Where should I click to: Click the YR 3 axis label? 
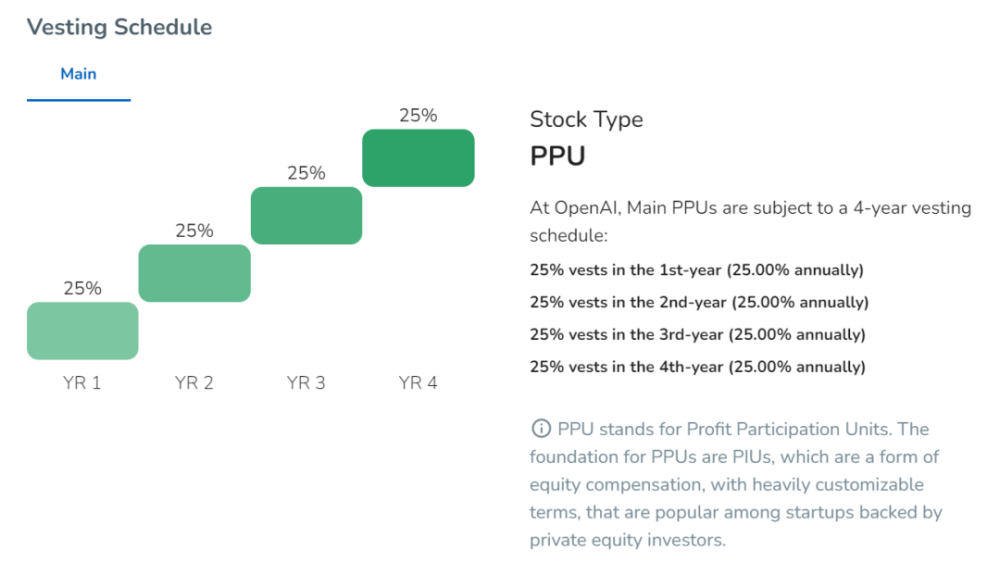[x=306, y=382]
